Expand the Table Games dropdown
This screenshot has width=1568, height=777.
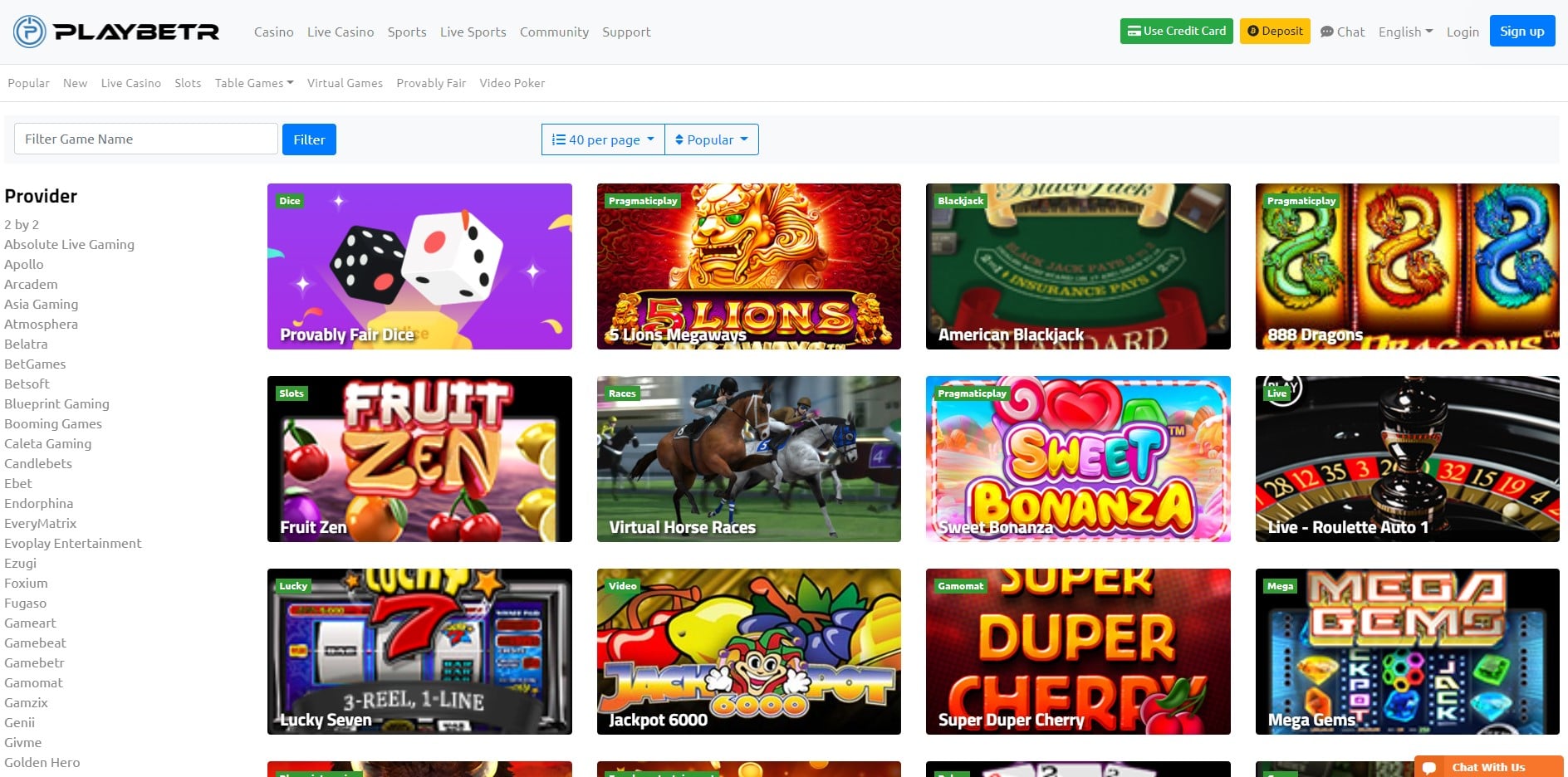pyautogui.click(x=254, y=83)
